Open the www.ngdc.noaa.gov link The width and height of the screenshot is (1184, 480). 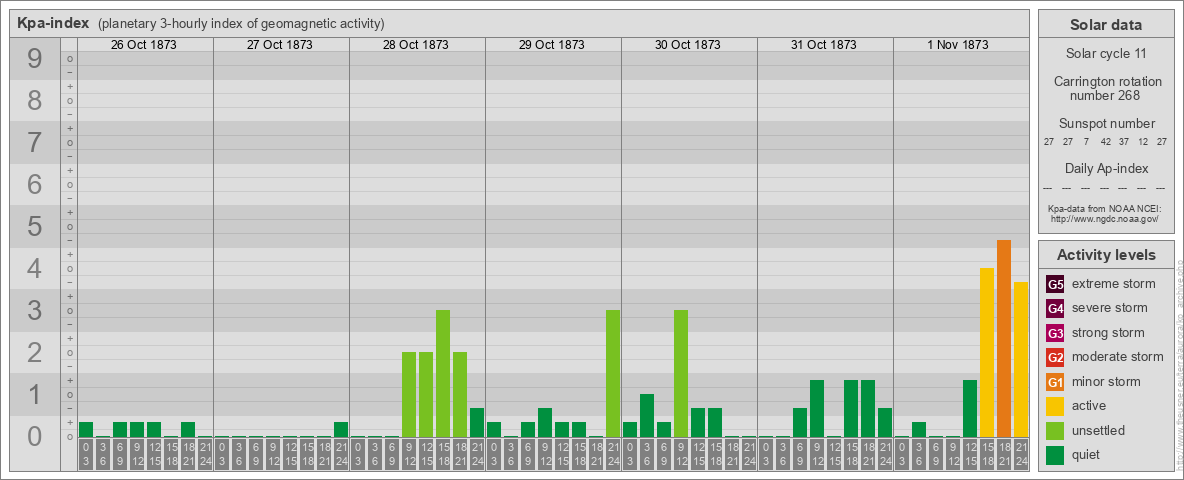tap(1105, 218)
